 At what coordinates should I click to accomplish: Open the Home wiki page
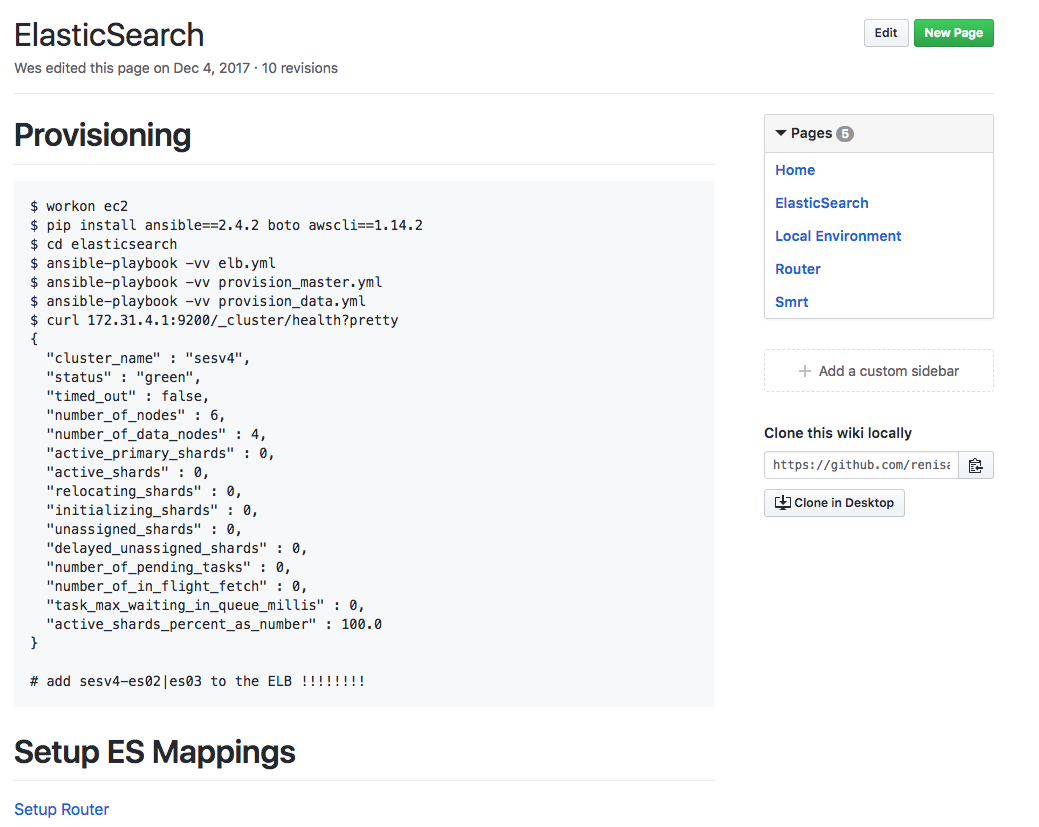pos(794,170)
